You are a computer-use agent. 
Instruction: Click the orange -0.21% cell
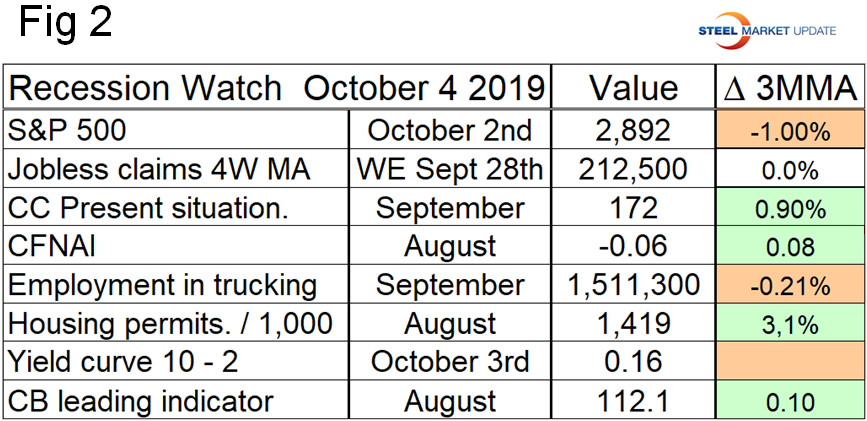pyautogui.click(x=790, y=286)
